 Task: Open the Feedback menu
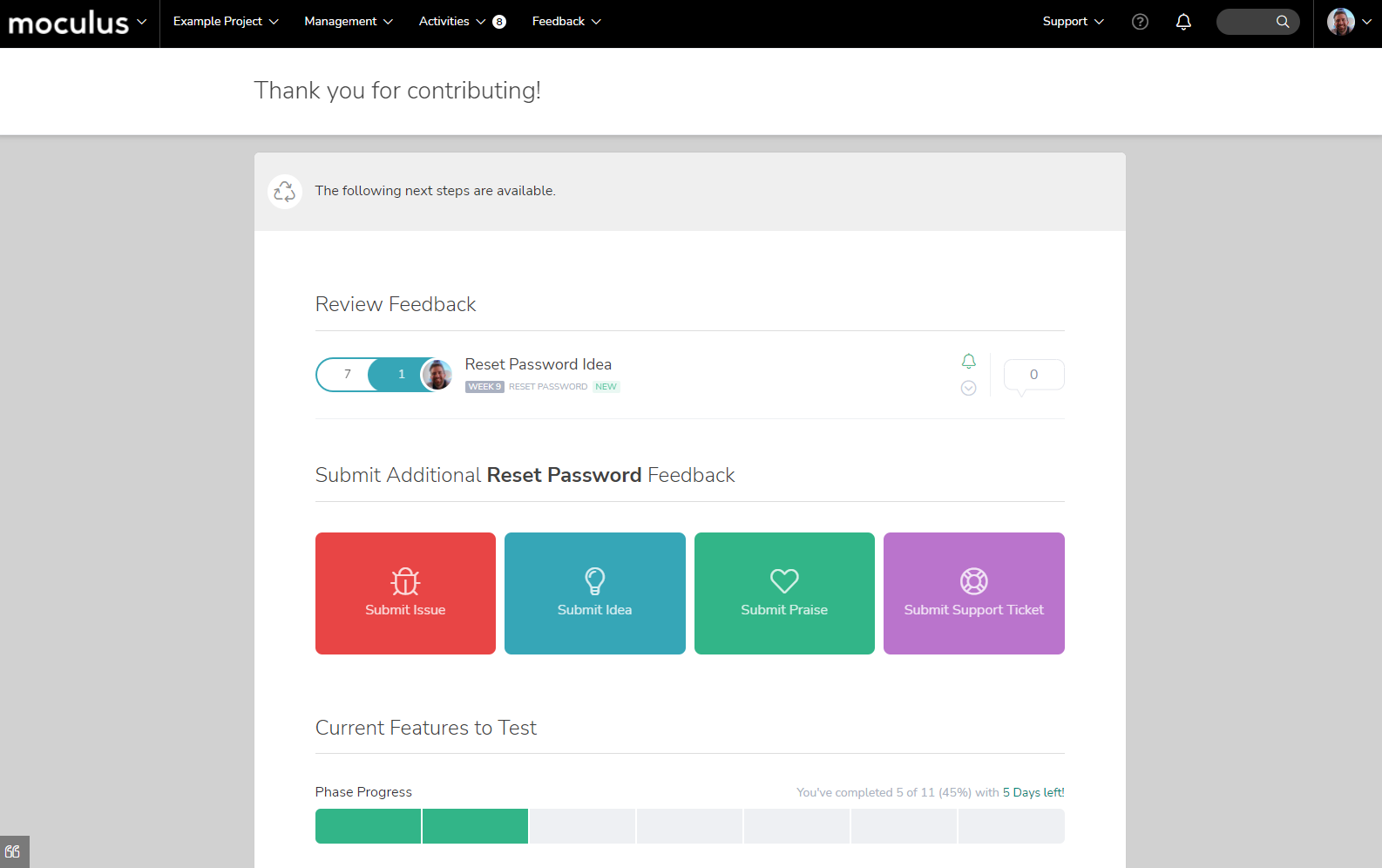566,22
